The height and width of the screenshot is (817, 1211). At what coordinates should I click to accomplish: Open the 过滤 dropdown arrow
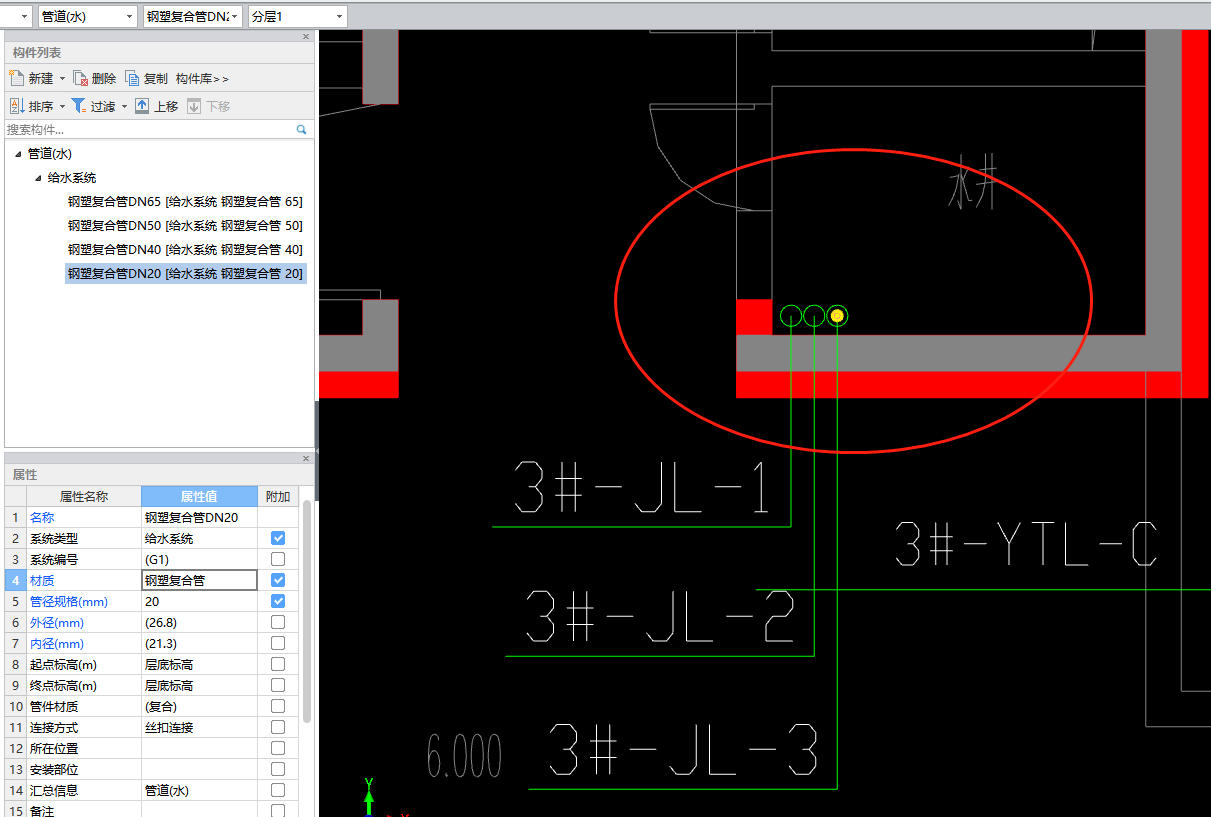tap(125, 107)
